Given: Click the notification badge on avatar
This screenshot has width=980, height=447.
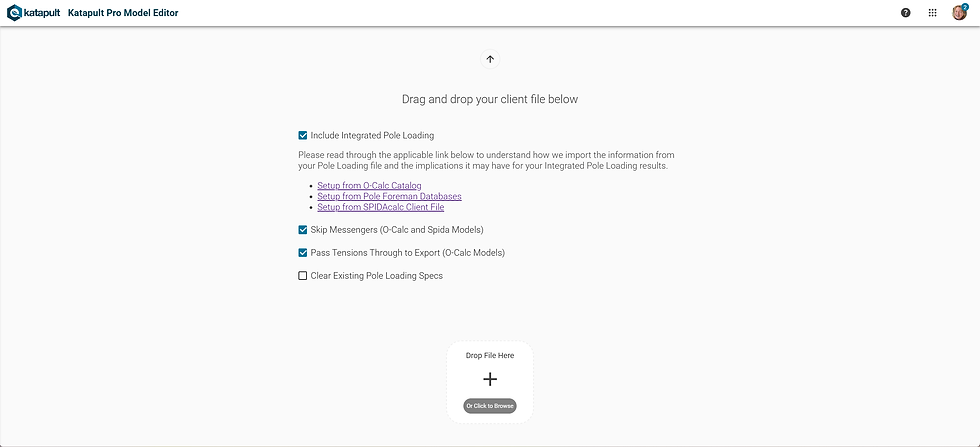Looking at the screenshot, I should pos(965,7).
